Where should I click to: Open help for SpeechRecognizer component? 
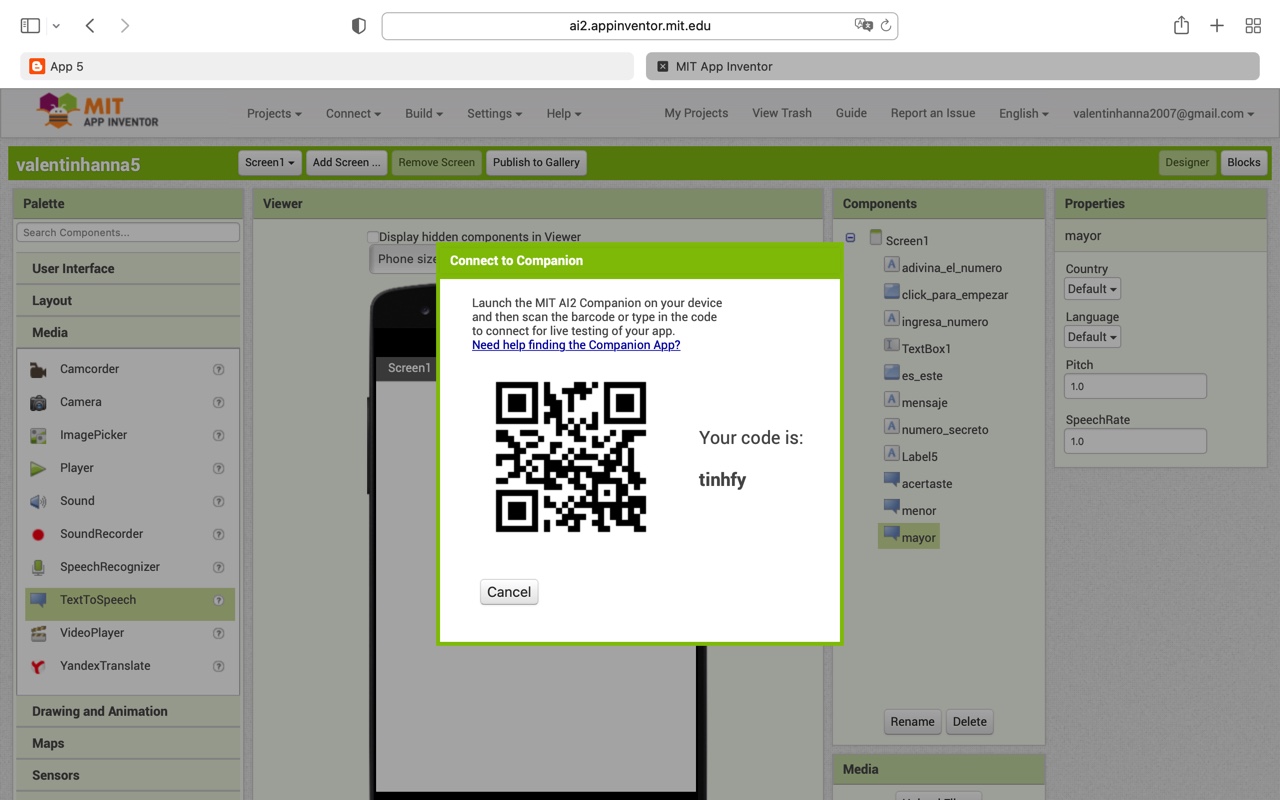point(218,568)
